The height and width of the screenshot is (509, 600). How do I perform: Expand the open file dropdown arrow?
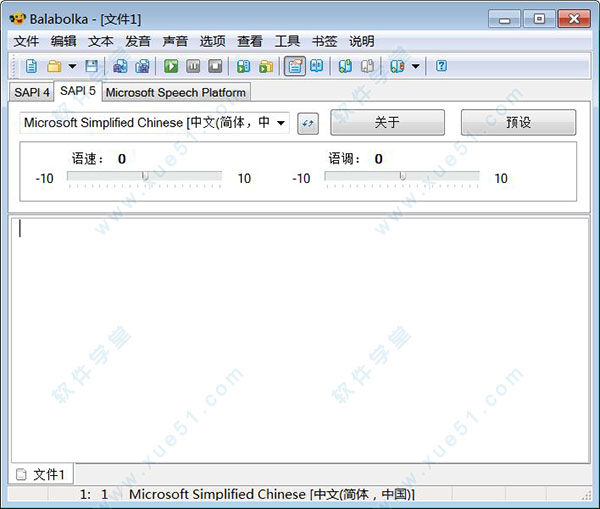(72, 66)
